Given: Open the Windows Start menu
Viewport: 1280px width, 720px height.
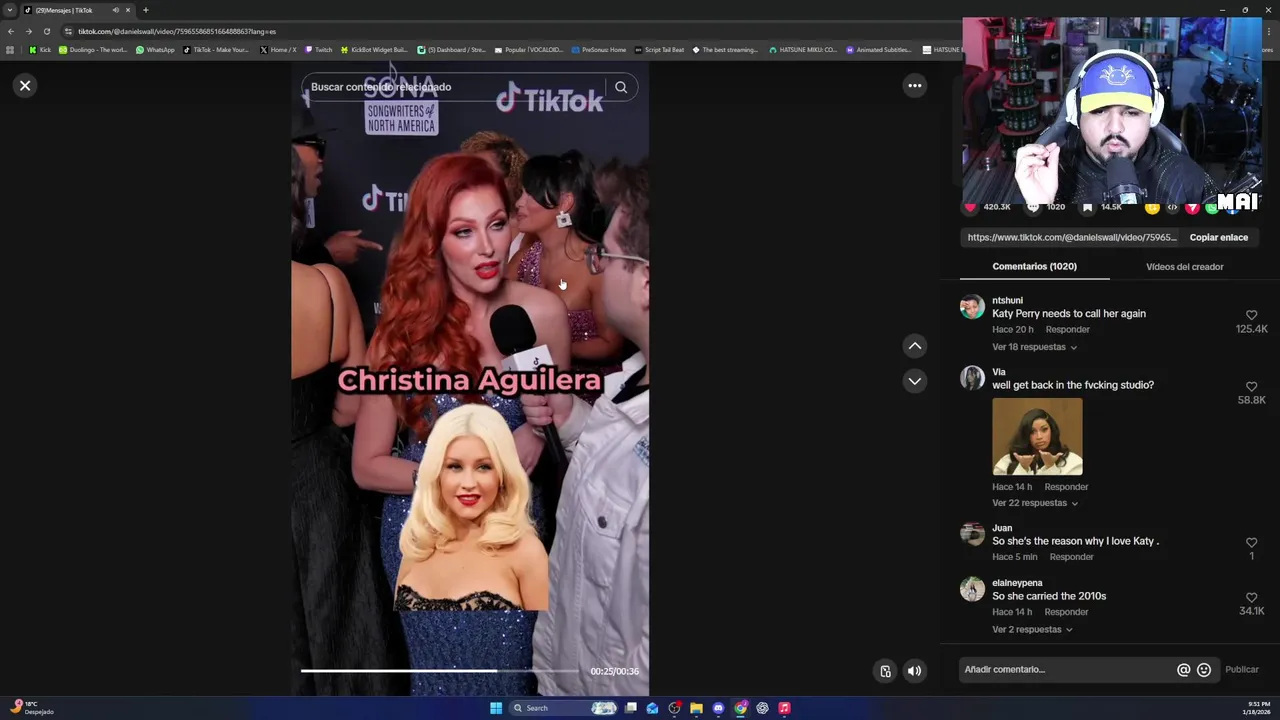Looking at the screenshot, I should [x=496, y=708].
